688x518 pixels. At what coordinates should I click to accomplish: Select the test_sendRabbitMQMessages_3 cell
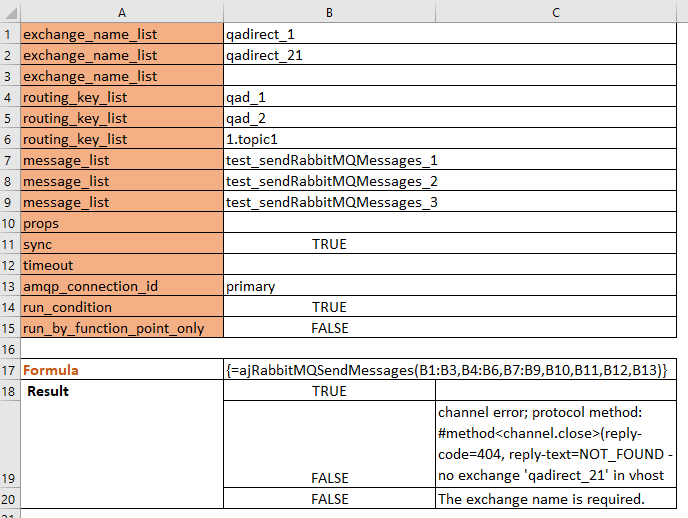332,202
